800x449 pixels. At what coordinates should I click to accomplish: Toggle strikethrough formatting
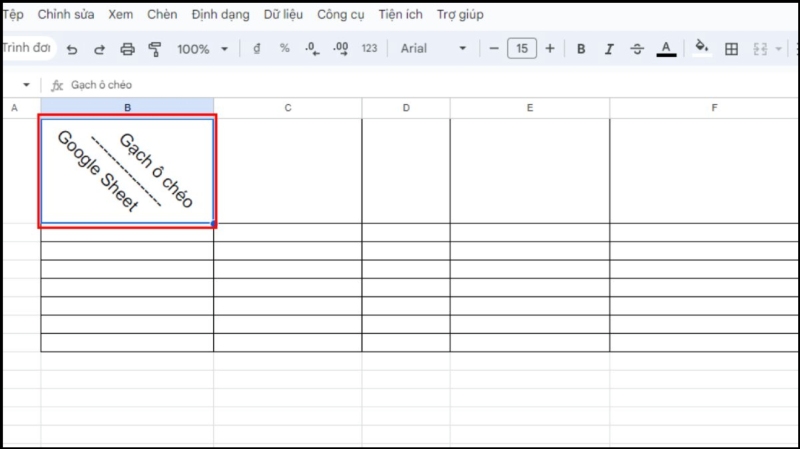(637, 49)
